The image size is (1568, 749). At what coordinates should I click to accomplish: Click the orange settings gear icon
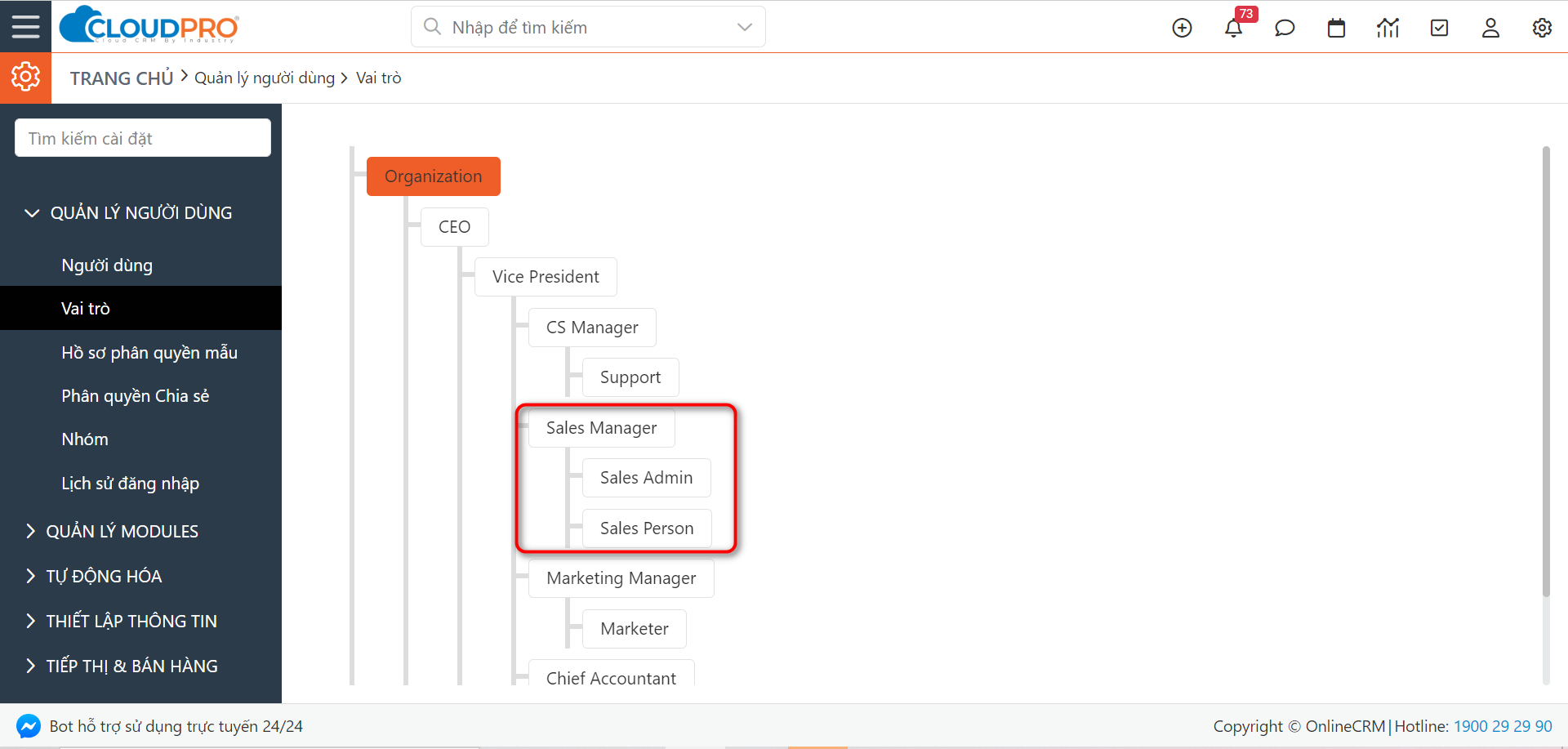25,78
